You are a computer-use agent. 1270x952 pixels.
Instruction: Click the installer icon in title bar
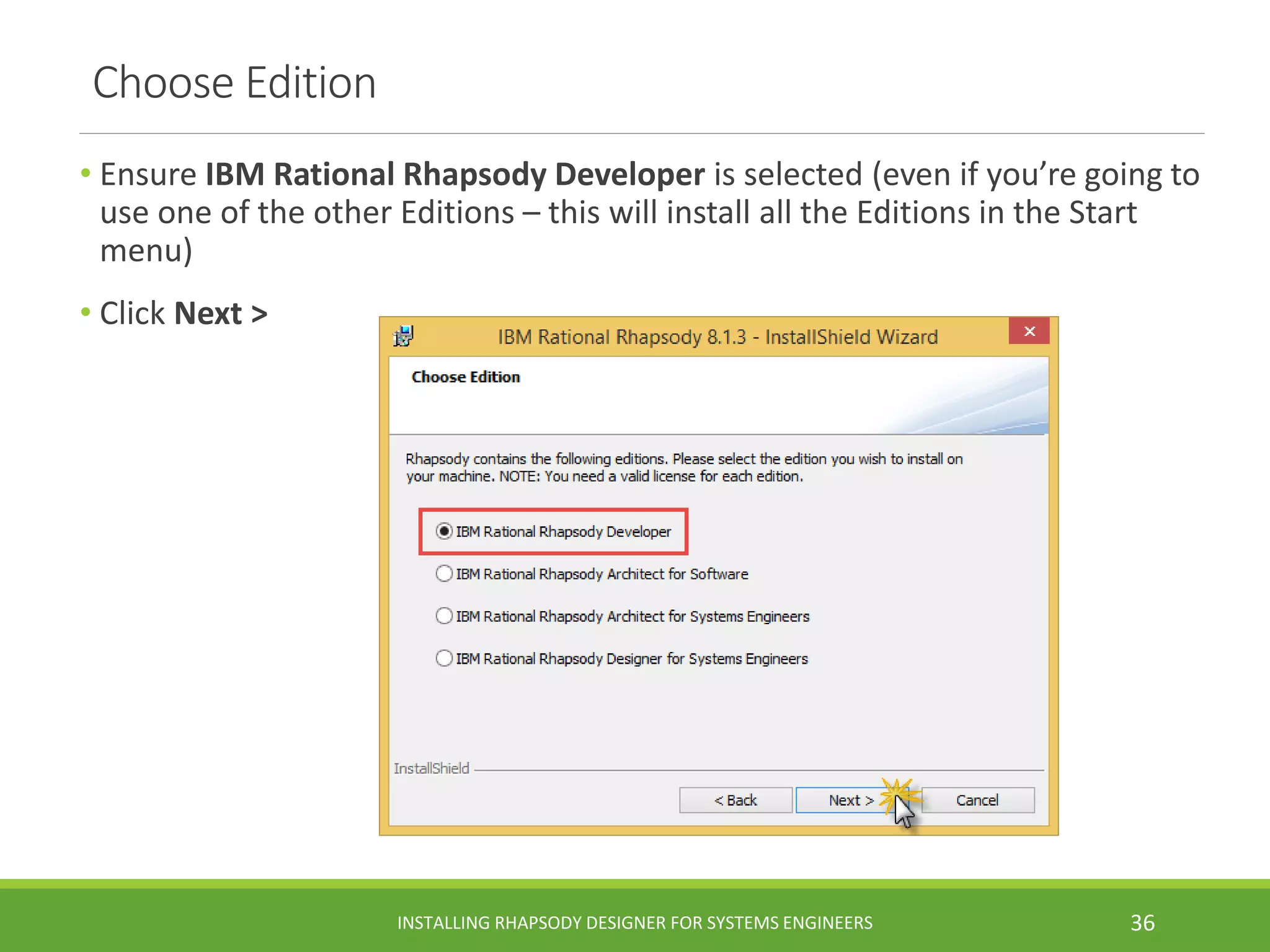pos(403,336)
